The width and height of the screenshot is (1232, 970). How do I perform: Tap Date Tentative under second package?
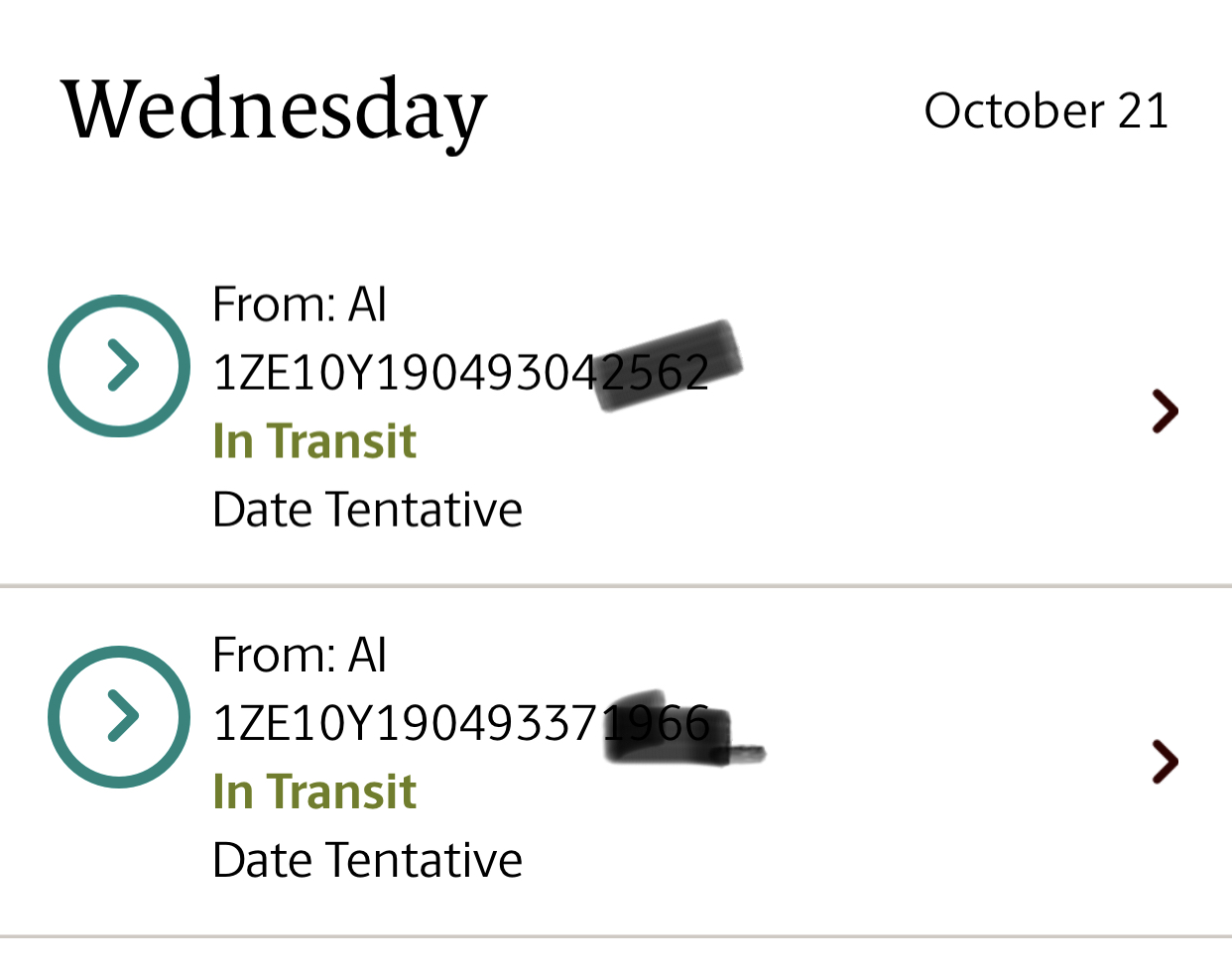point(367,860)
